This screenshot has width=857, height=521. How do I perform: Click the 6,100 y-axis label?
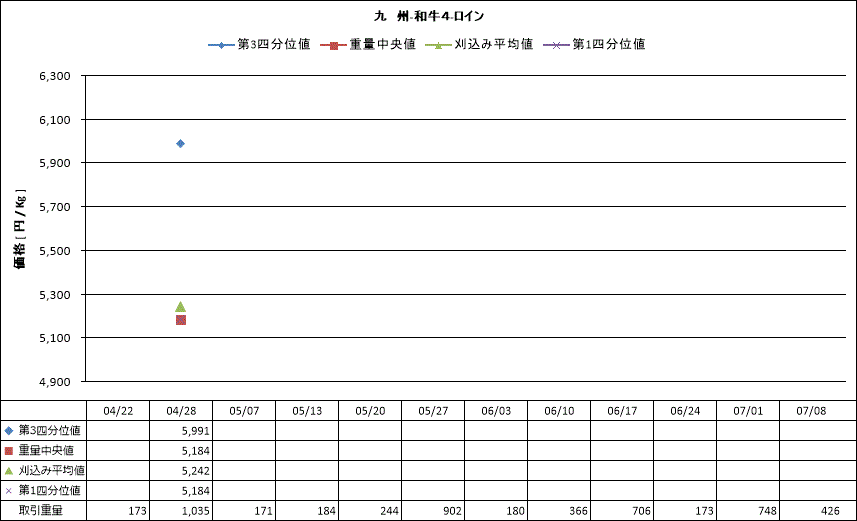pos(55,120)
